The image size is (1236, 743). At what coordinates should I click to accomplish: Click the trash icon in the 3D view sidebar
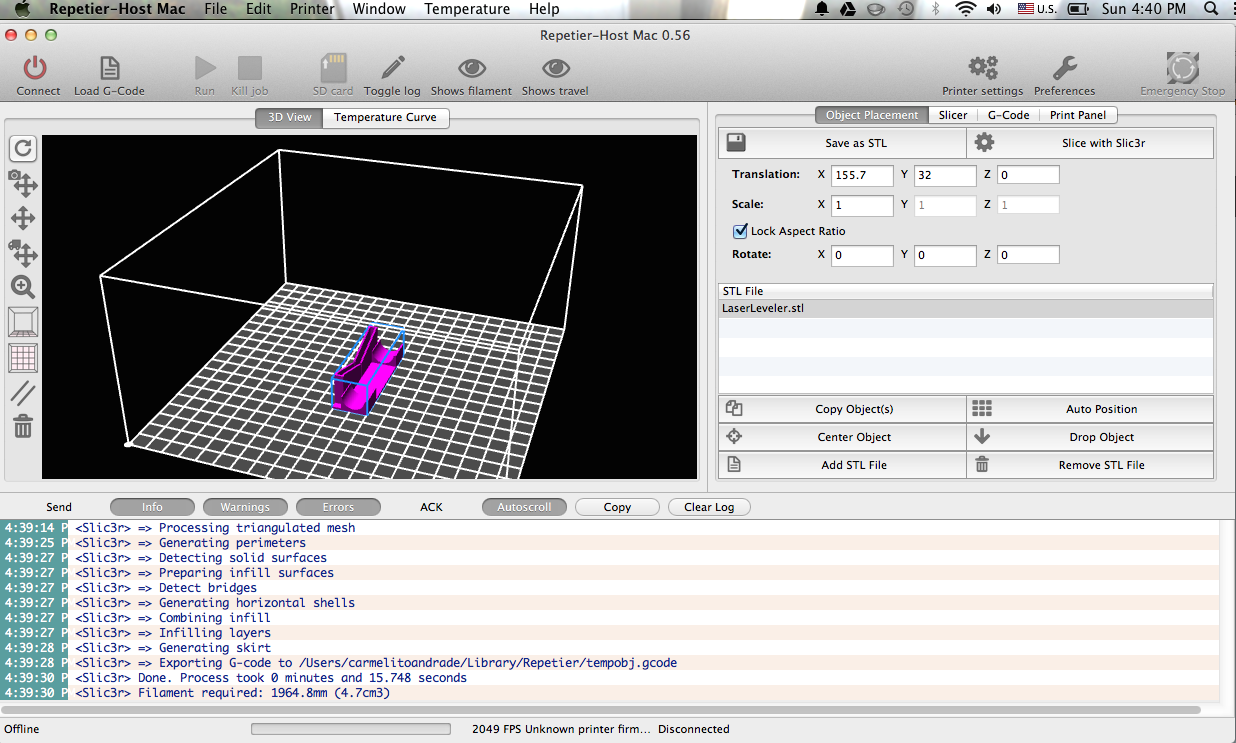tap(23, 427)
